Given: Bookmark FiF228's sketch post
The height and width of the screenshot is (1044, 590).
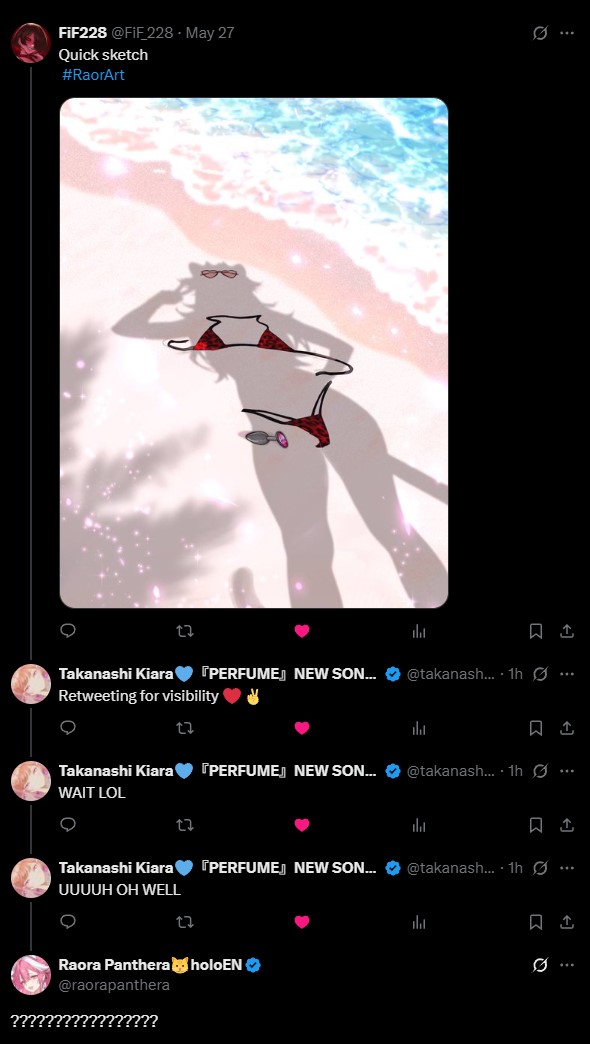Looking at the screenshot, I should [x=535, y=631].
